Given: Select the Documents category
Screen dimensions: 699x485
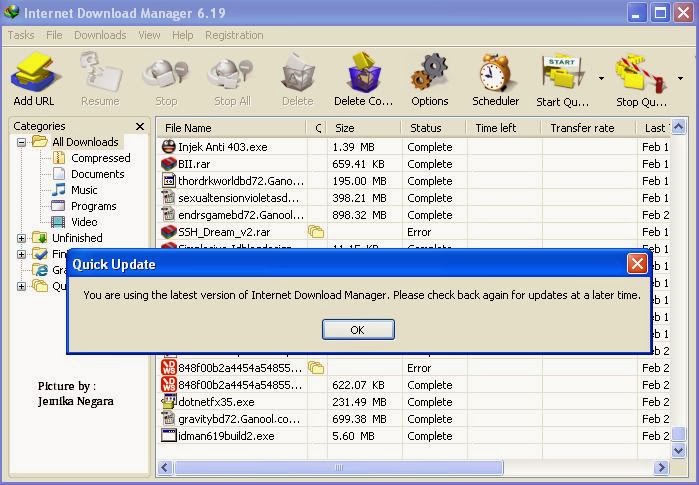Looking at the screenshot, I should pos(97,174).
